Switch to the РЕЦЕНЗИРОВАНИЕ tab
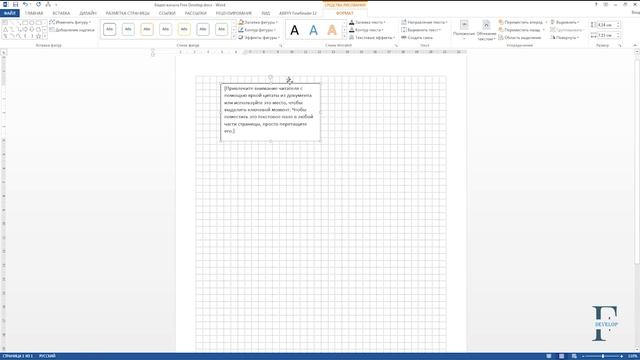Viewport: 640px width, 360px height. (x=233, y=13)
